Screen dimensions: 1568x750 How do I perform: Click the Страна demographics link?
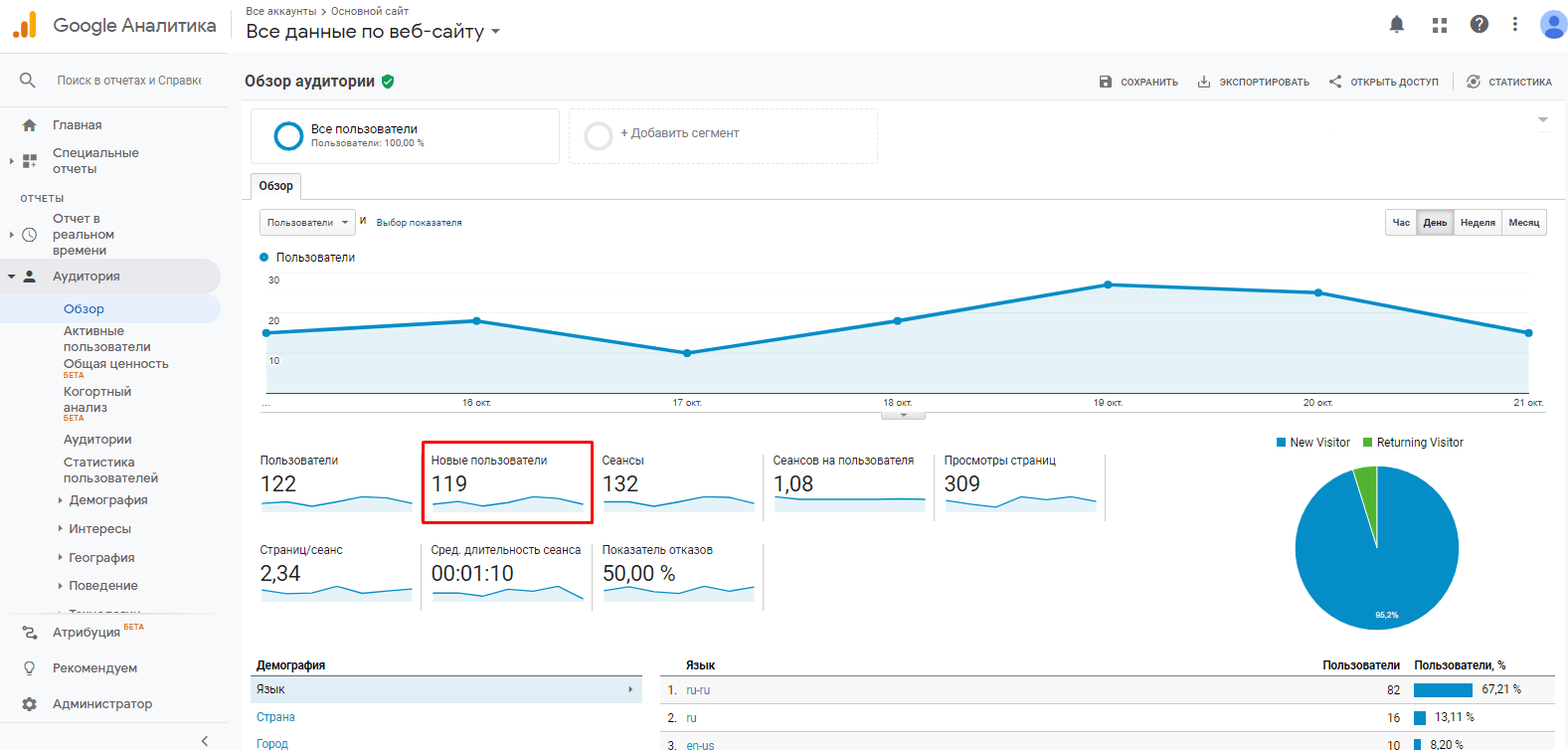coord(275,717)
